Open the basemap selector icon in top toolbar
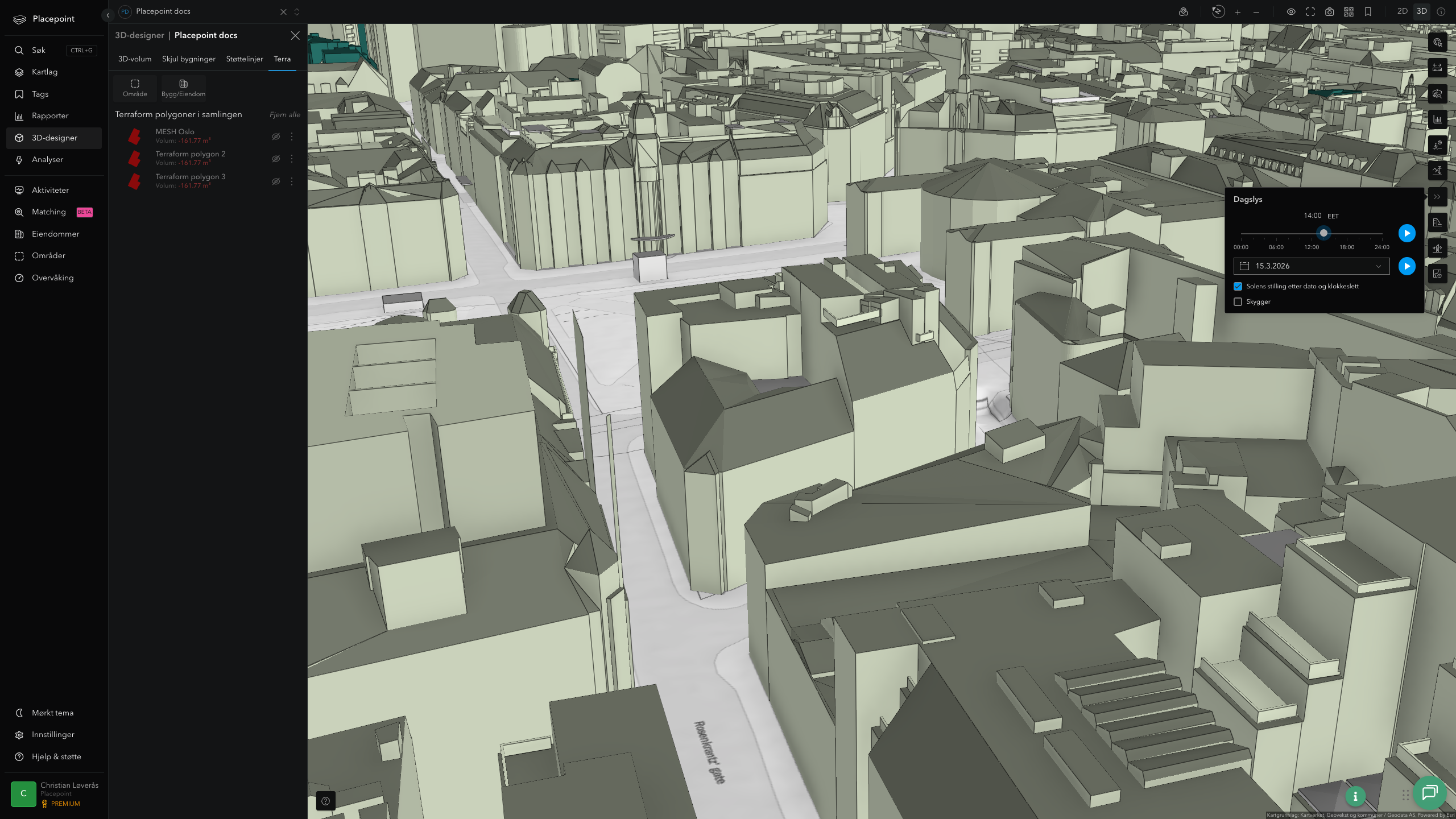Viewport: 1456px width, 819px height. pyautogui.click(x=1184, y=12)
